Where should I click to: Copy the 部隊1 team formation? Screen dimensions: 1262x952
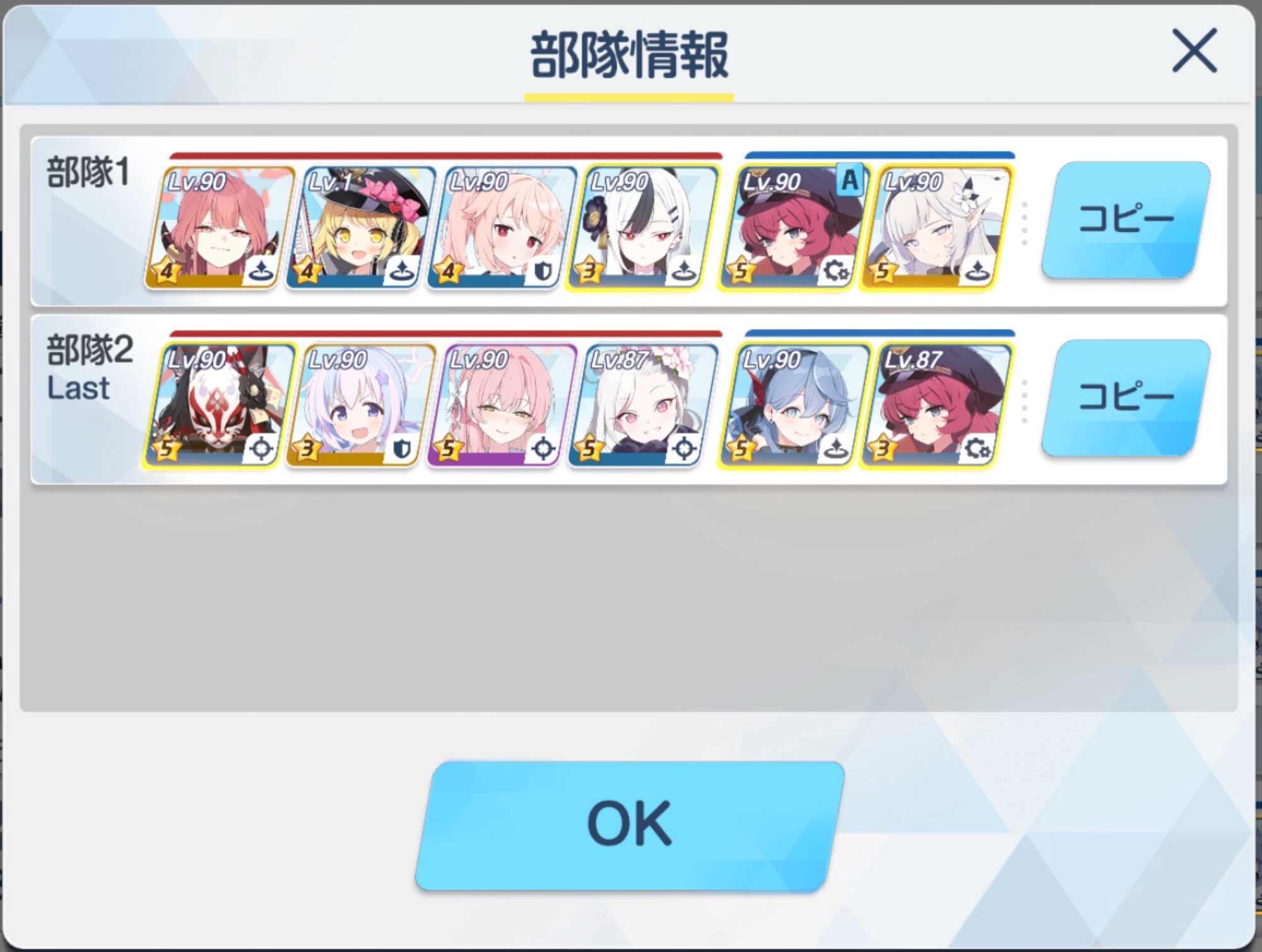[1126, 220]
